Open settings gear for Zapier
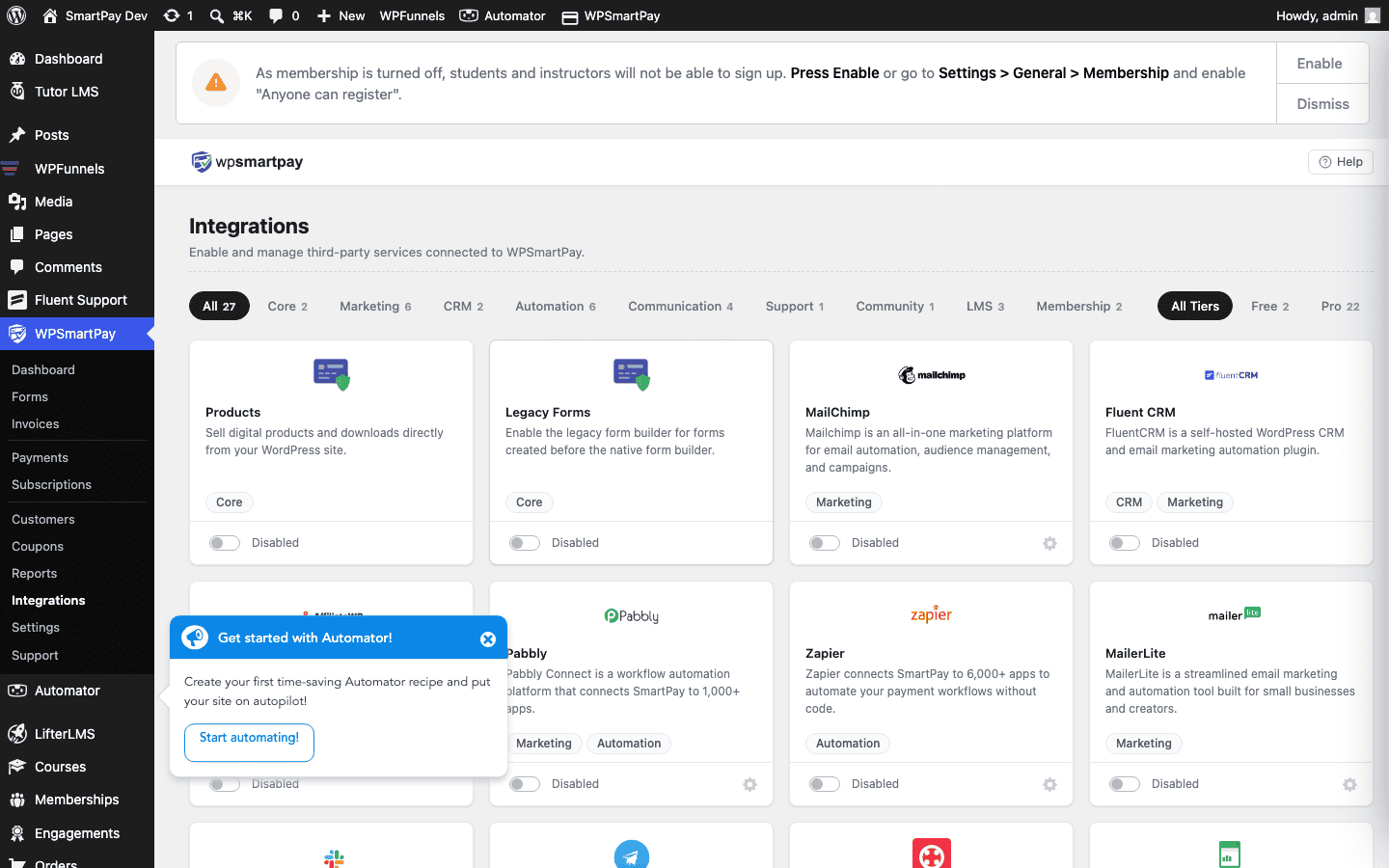This screenshot has width=1389, height=868. (x=1049, y=784)
